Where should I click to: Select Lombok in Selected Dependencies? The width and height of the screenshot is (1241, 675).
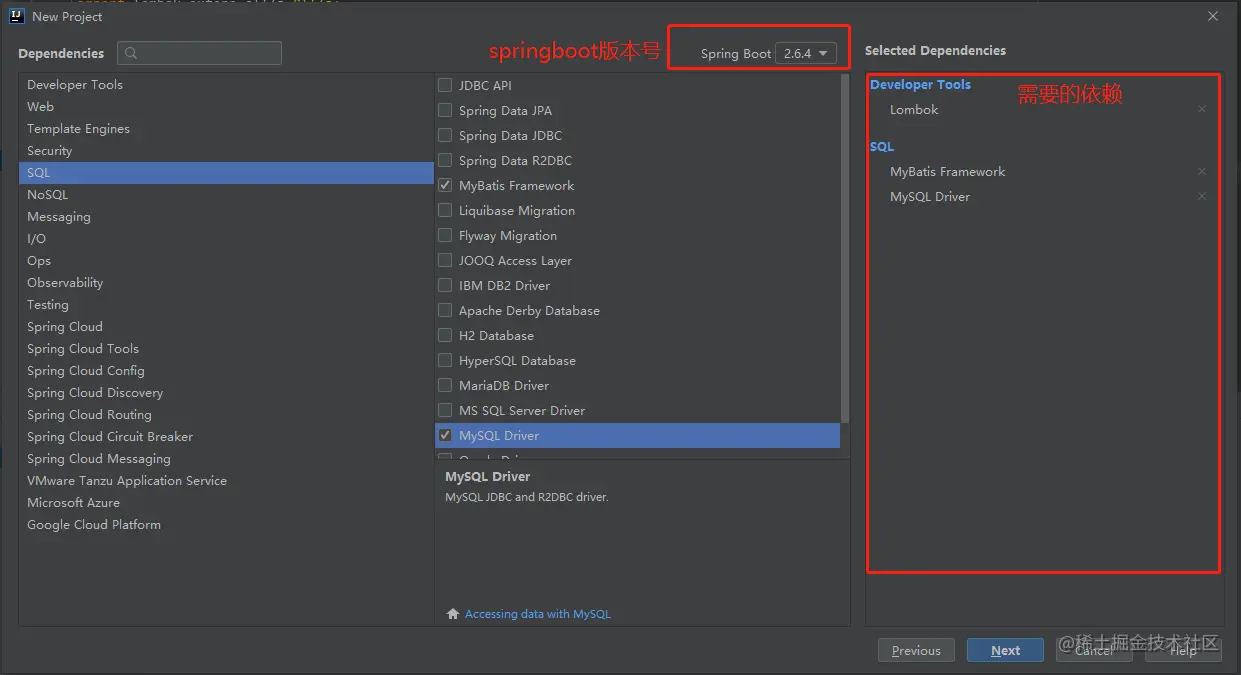(x=914, y=109)
